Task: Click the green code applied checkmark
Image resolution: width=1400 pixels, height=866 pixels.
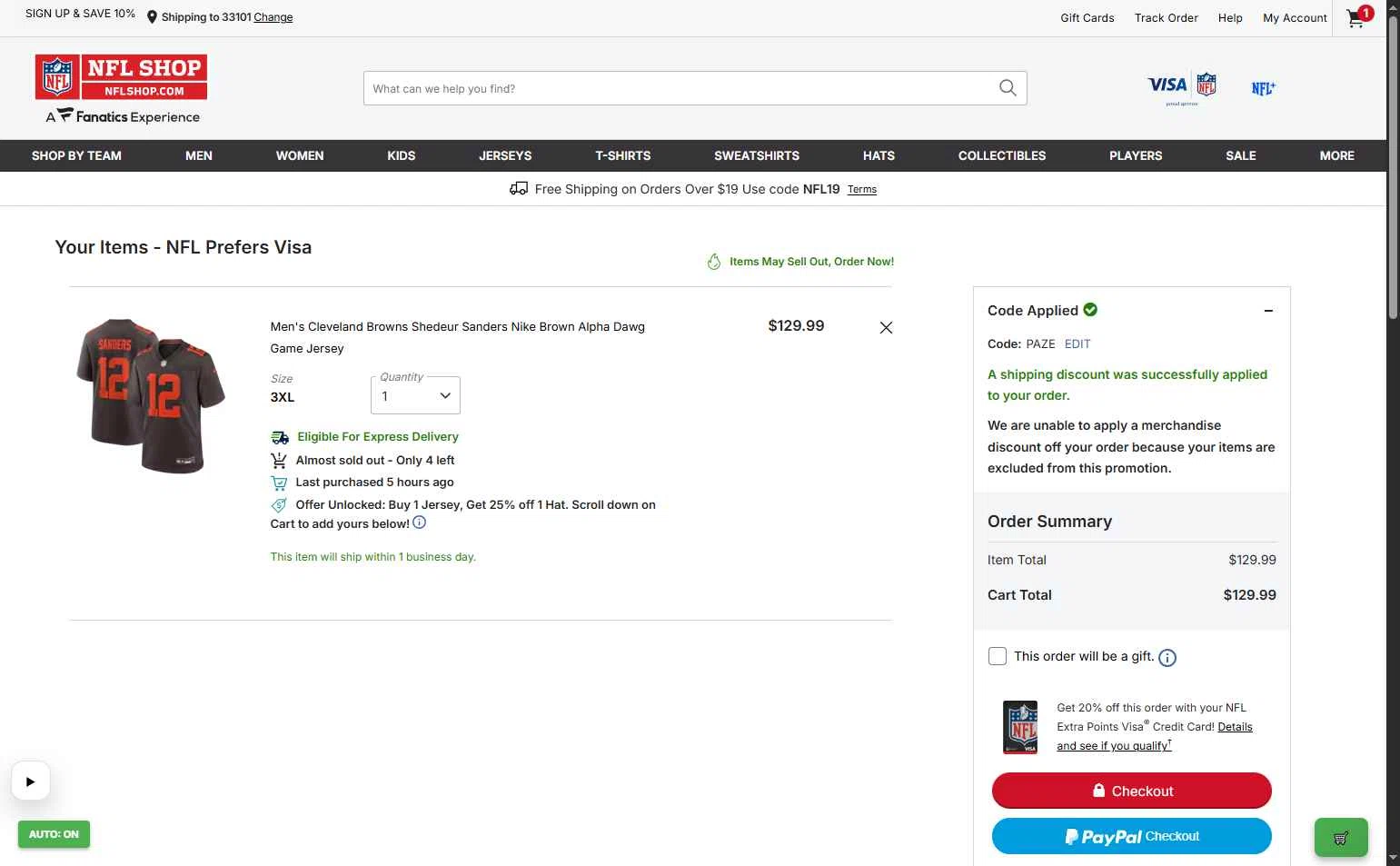Action: coord(1090,310)
